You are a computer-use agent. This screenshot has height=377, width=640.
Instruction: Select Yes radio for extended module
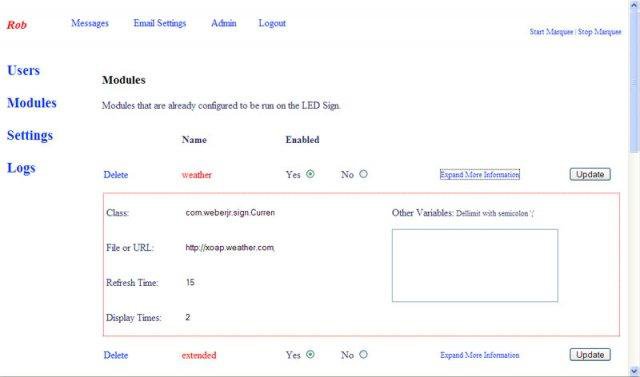(x=310, y=355)
